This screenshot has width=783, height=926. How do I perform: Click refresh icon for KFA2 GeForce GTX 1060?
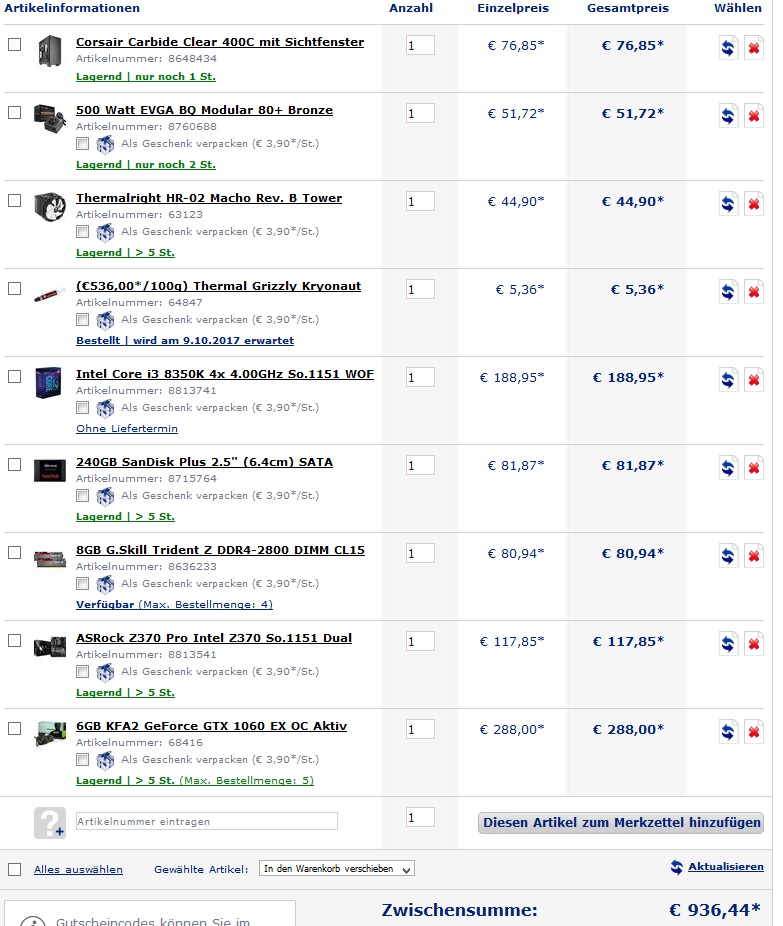tap(729, 732)
